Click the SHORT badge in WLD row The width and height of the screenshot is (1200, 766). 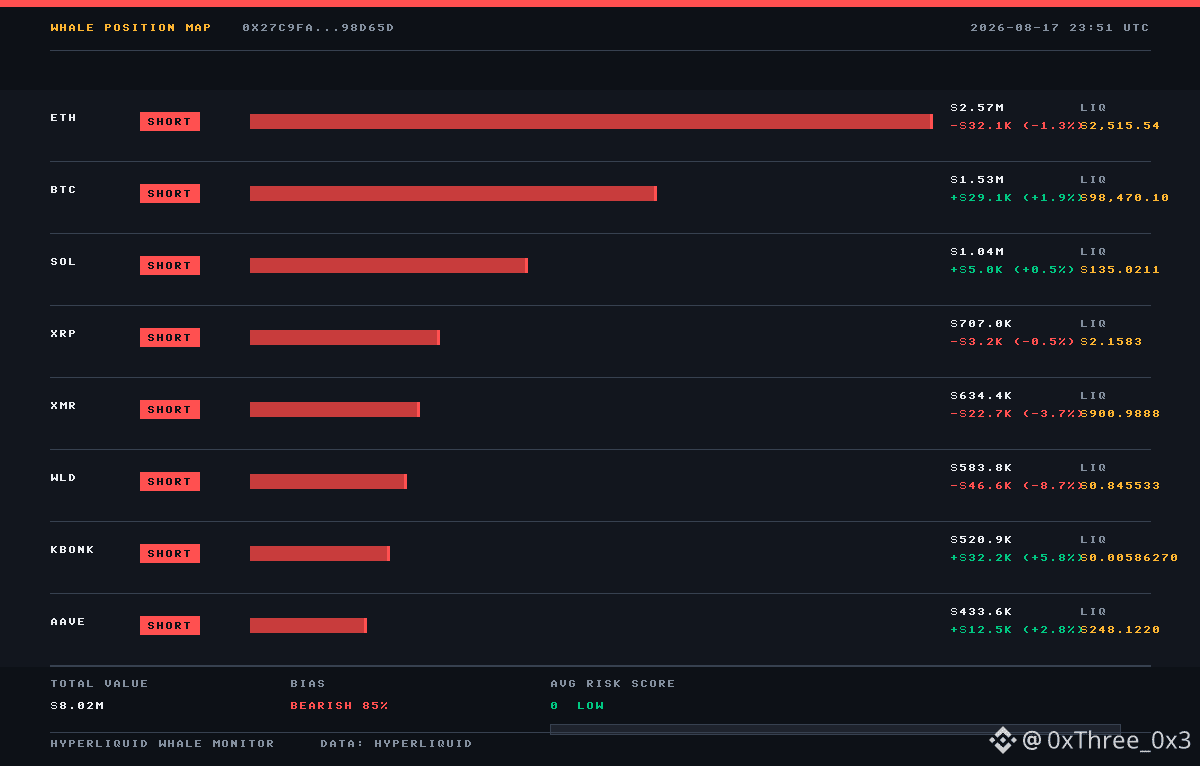click(x=170, y=482)
